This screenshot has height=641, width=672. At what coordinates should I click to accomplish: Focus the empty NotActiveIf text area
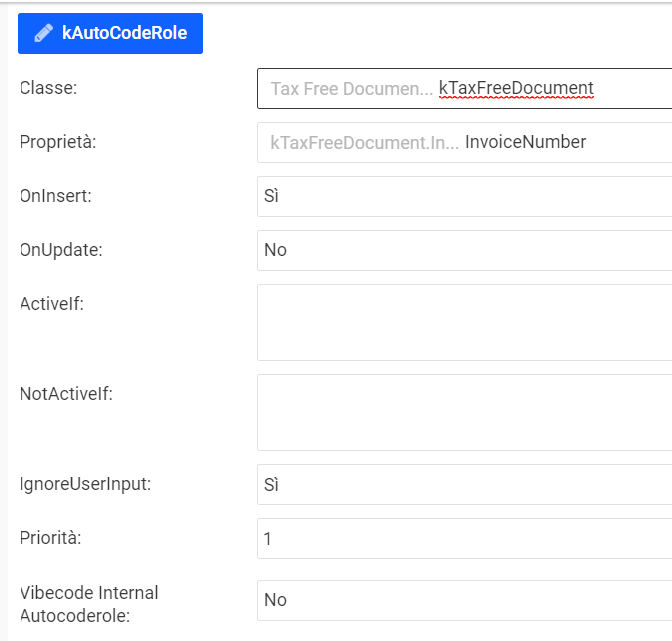(464, 412)
